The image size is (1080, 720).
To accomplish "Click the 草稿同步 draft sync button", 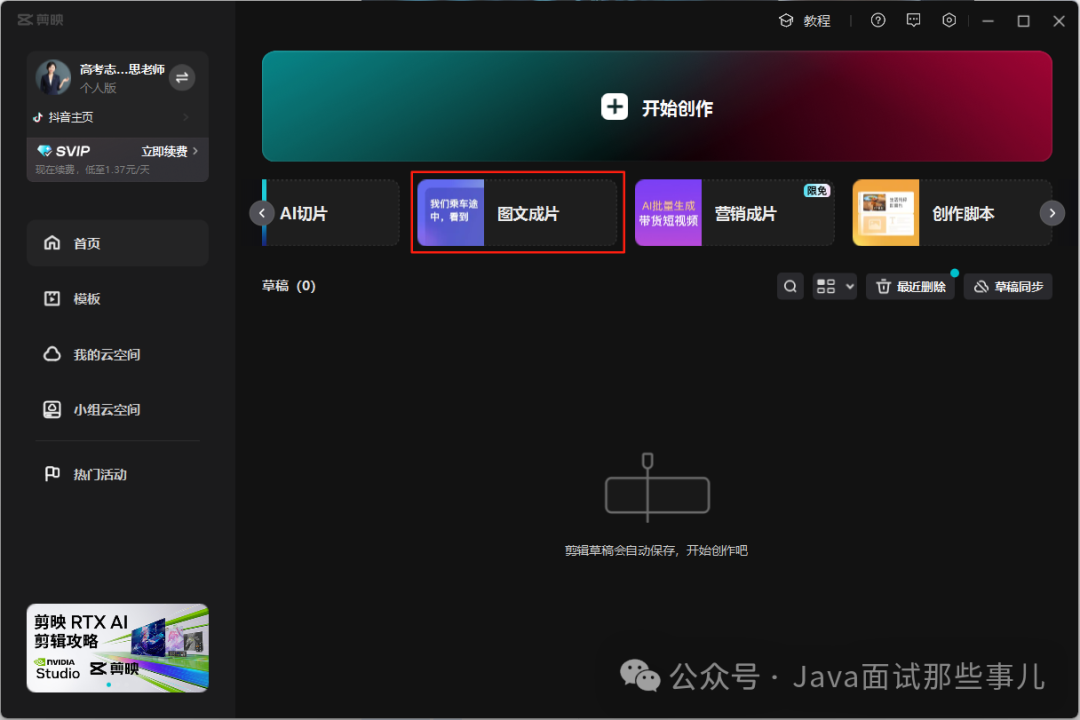I will [x=1008, y=286].
